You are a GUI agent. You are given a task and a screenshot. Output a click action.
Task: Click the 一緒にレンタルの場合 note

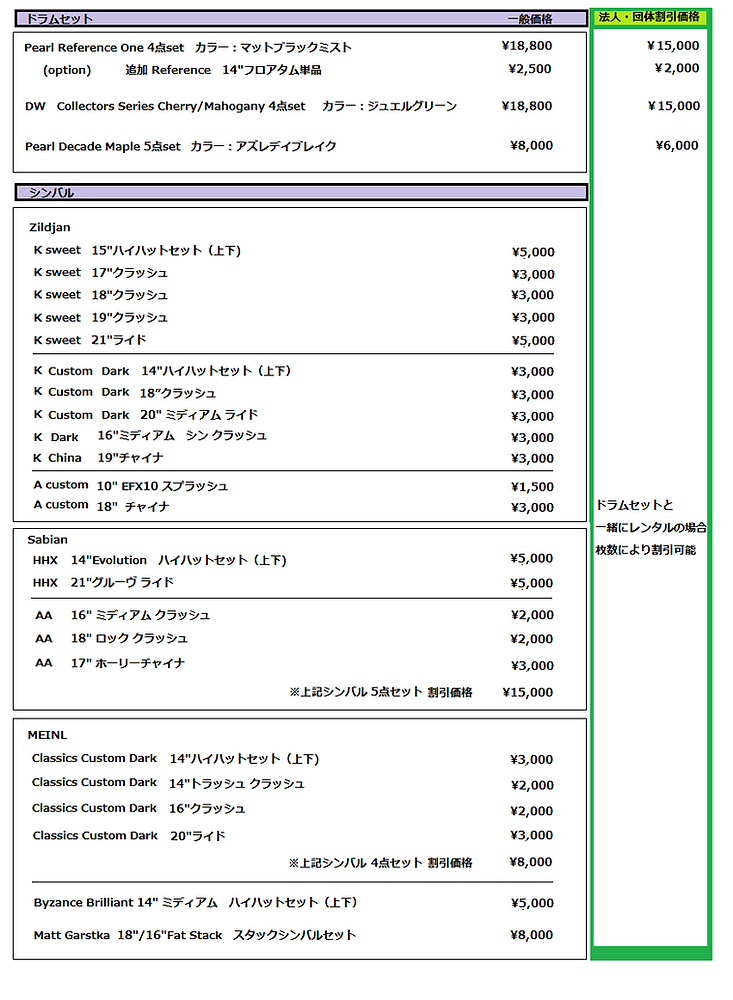[x=651, y=527]
